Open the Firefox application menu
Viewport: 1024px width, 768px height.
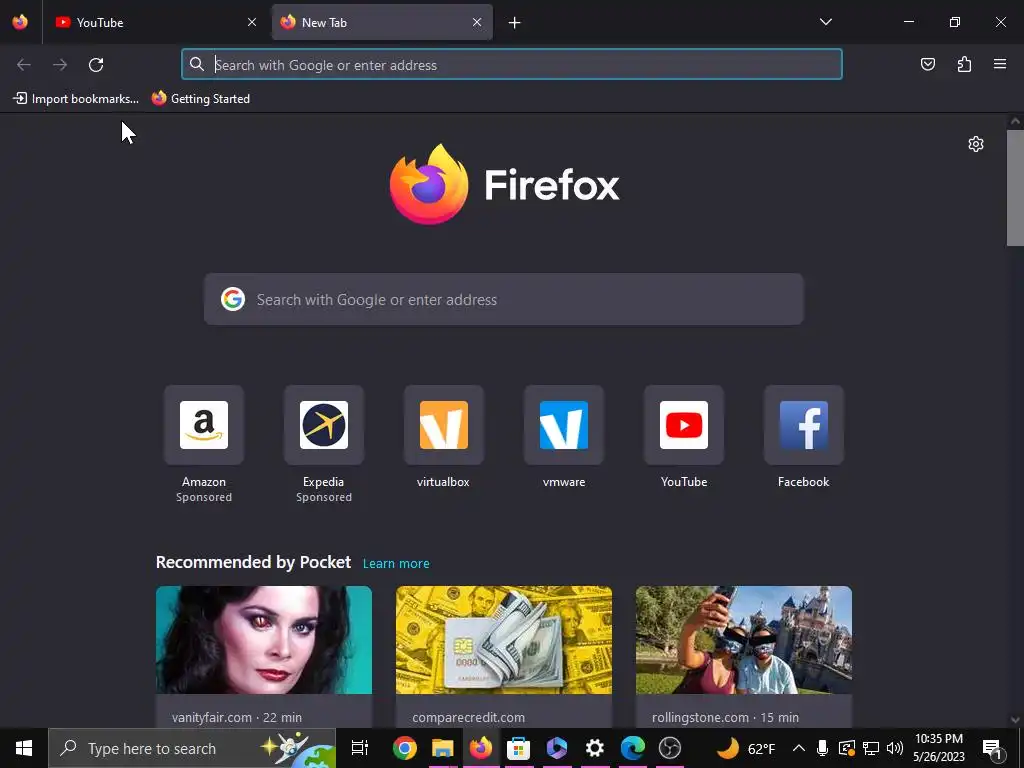click(1000, 64)
